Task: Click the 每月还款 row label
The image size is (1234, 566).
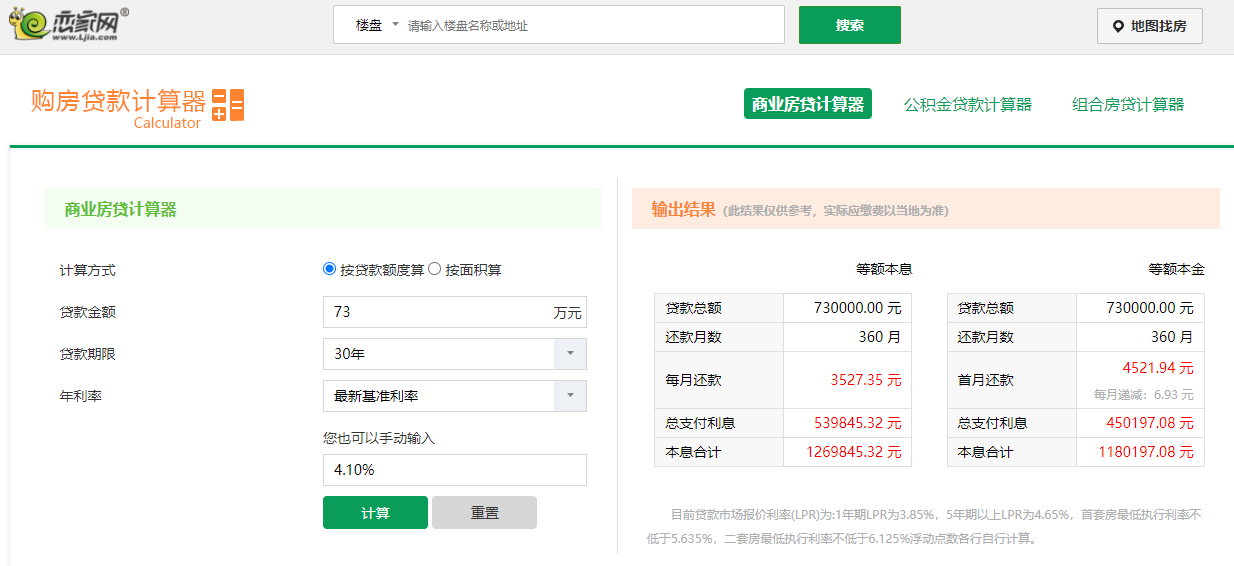Action: pyautogui.click(x=694, y=380)
